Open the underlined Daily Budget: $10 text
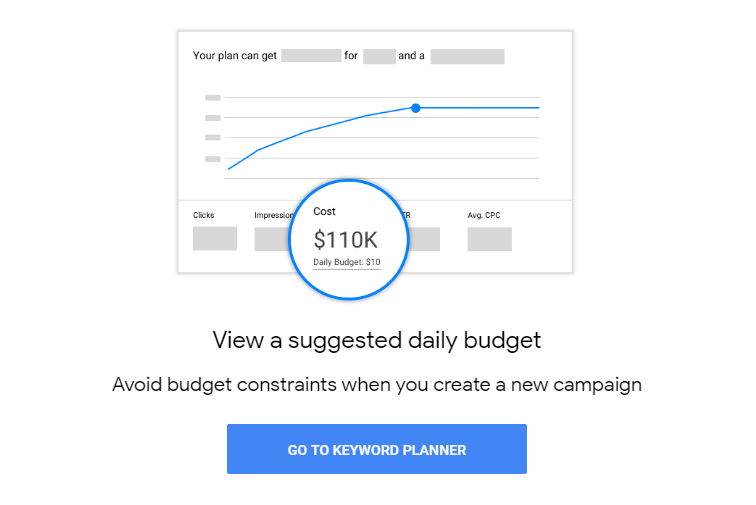 (347, 262)
